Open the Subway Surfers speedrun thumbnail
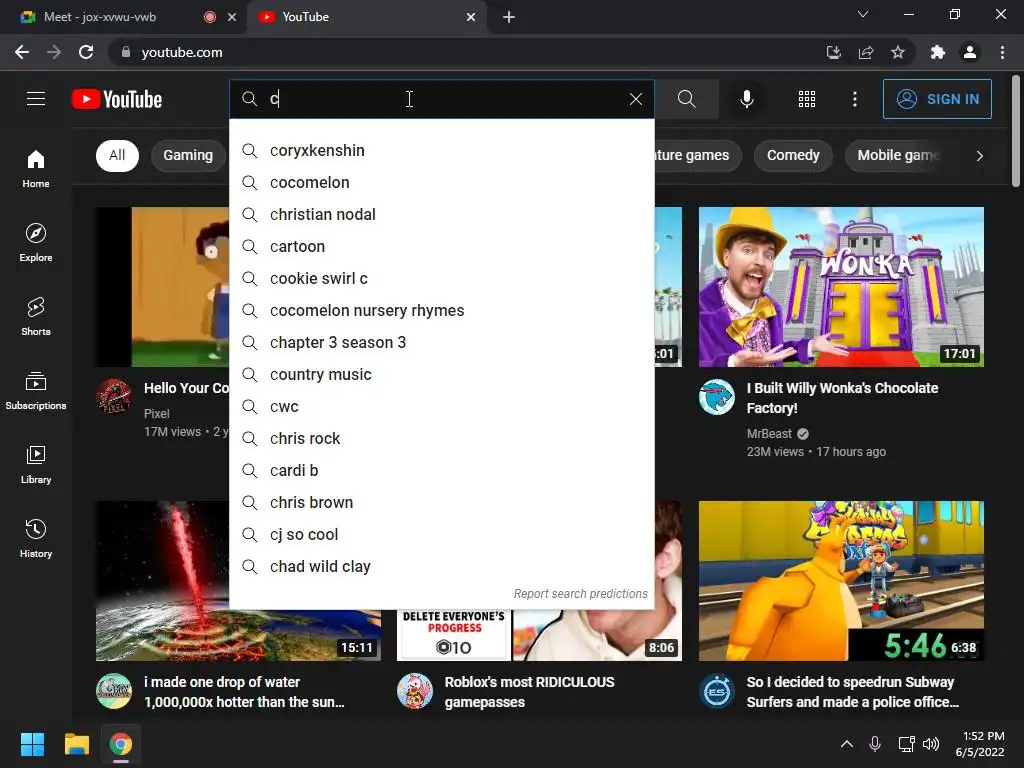The height and width of the screenshot is (768, 1024). pyautogui.click(x=841, y=581)
